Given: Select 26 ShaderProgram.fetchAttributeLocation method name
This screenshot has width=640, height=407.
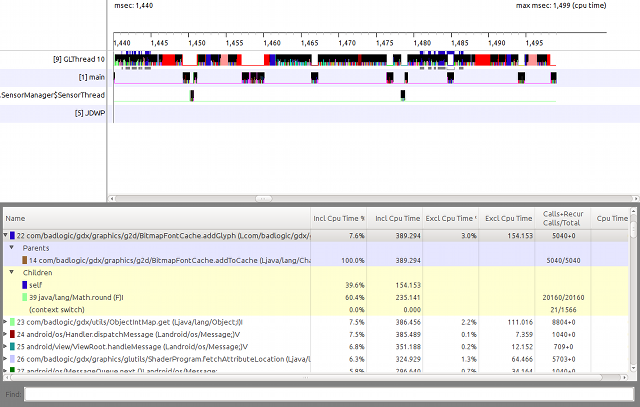Looking at the screenshot, I should click(x=164, y=359).
